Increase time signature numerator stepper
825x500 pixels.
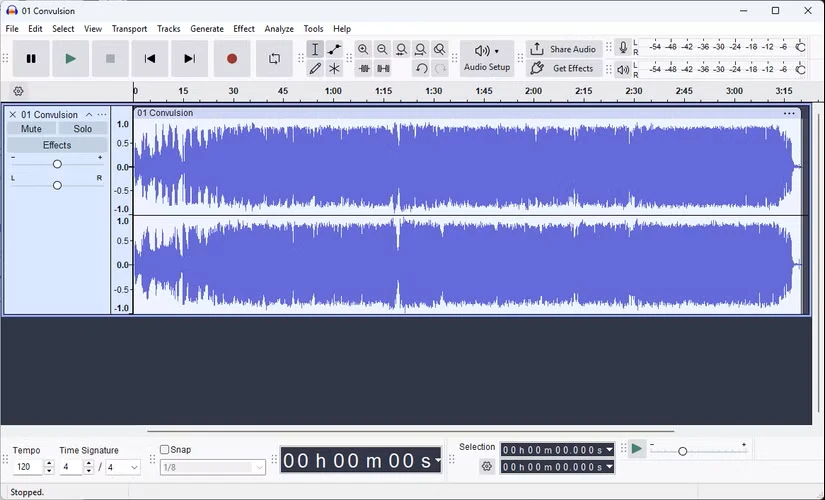88,464
